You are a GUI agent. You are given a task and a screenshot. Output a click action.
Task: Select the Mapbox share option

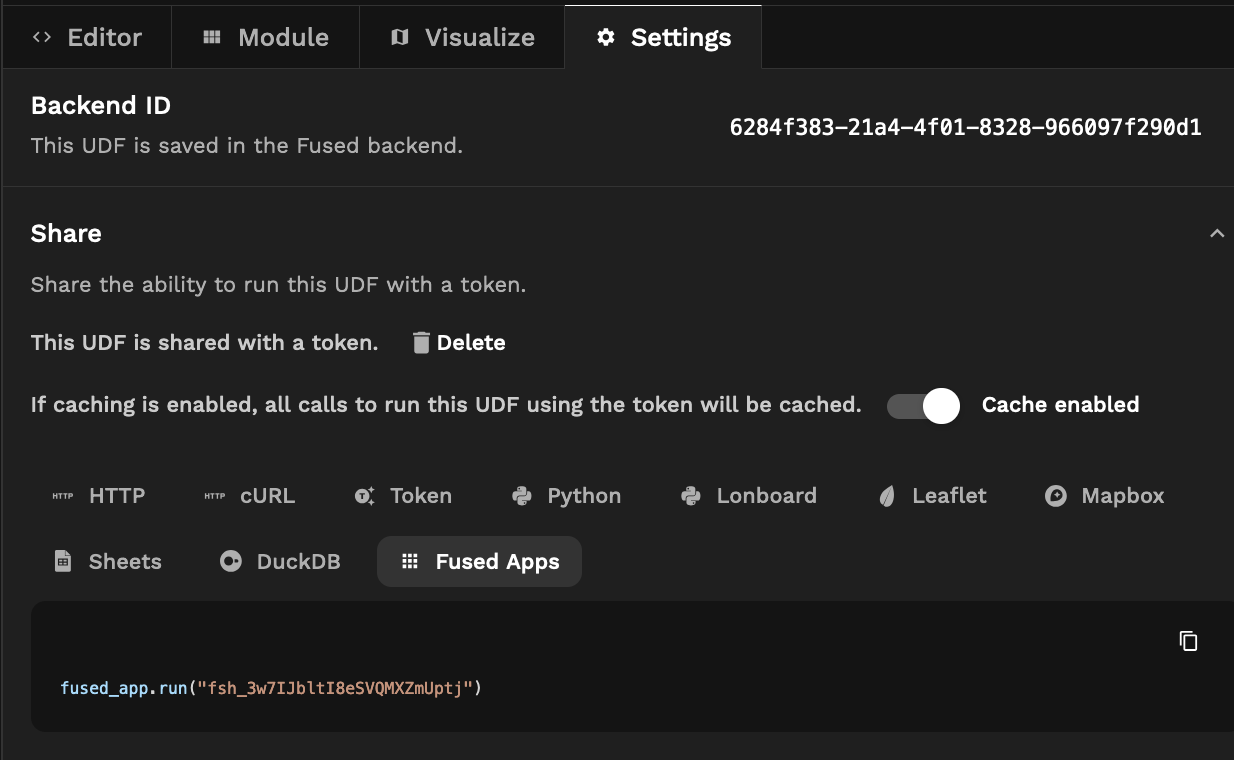1104,496
